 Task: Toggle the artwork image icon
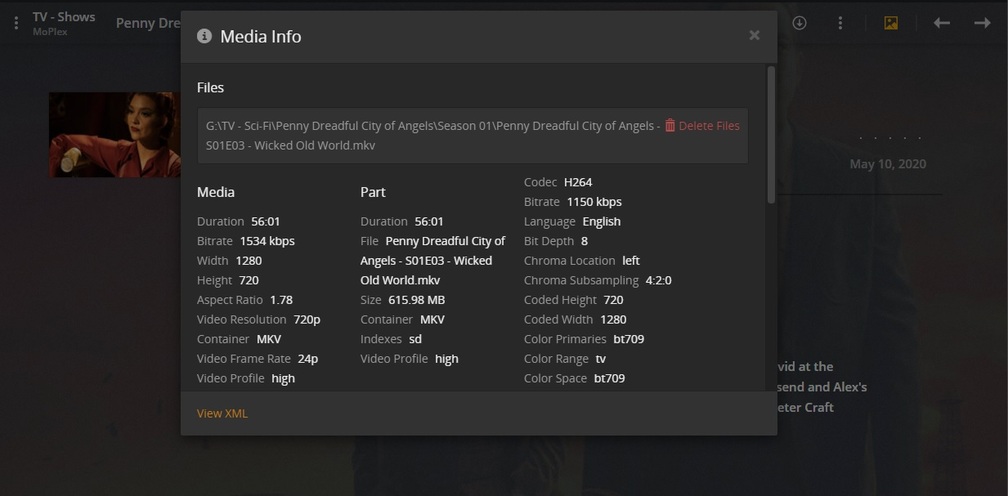[891, 22]
